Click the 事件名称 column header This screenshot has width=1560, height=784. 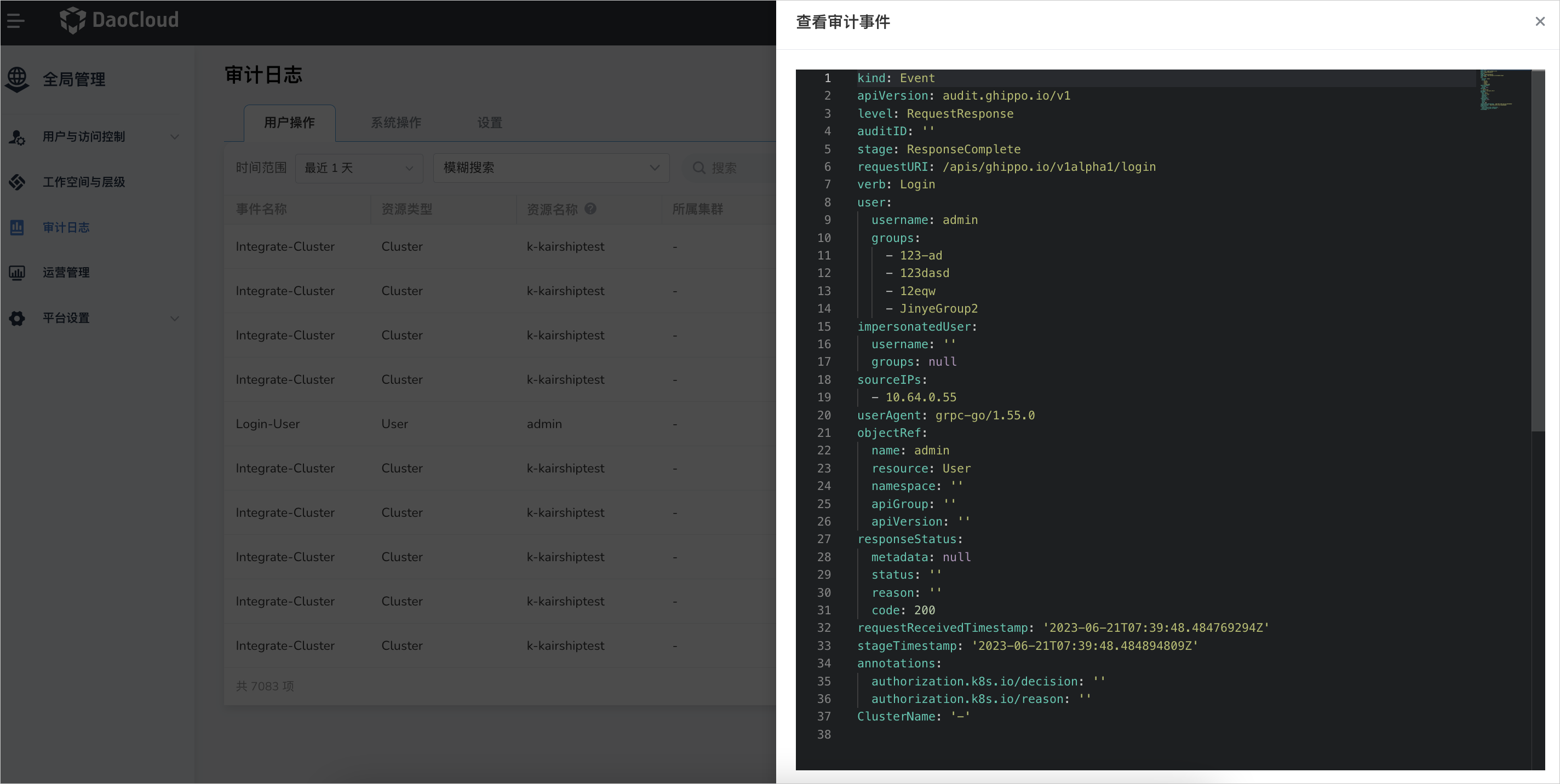(x=261, y=209)
